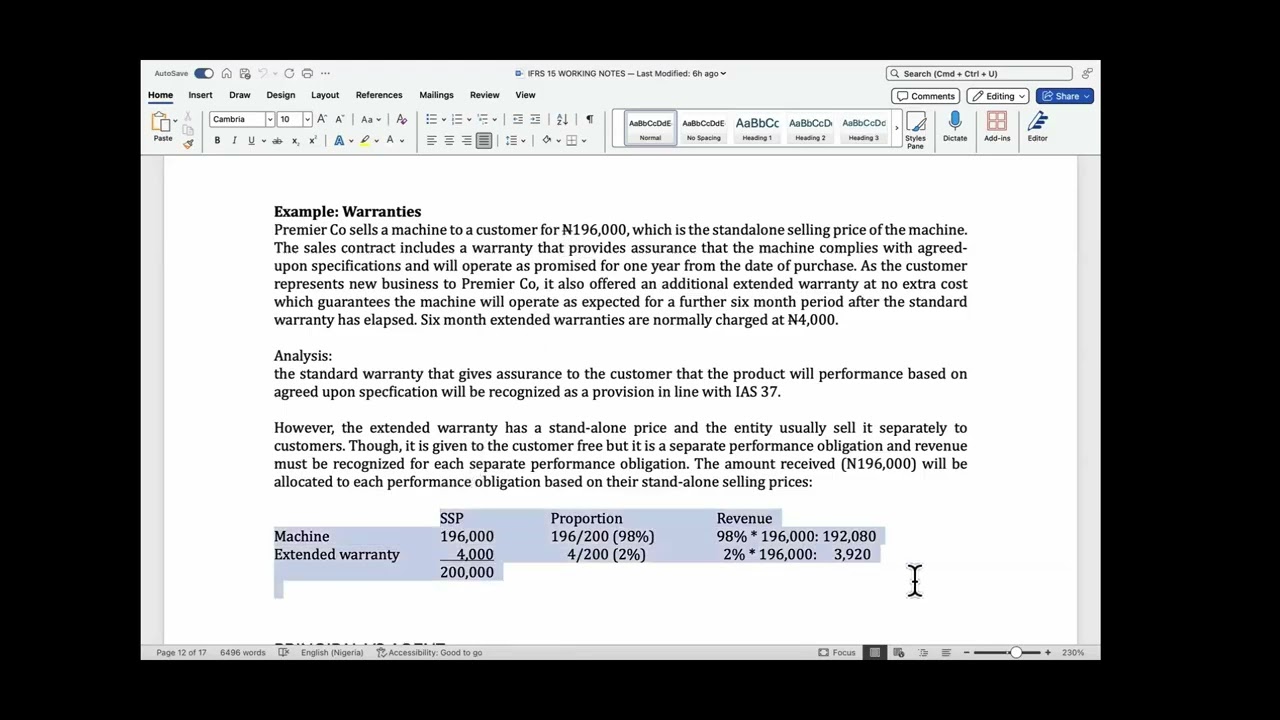Click the Font Color A button
1280x720 pixels.
point(390,141)
